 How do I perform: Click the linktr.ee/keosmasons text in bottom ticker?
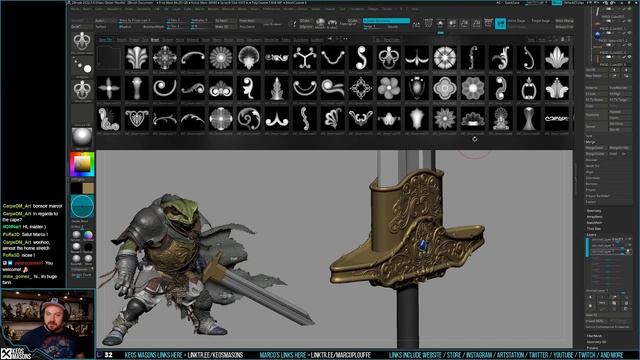click(x=215, y=355)
